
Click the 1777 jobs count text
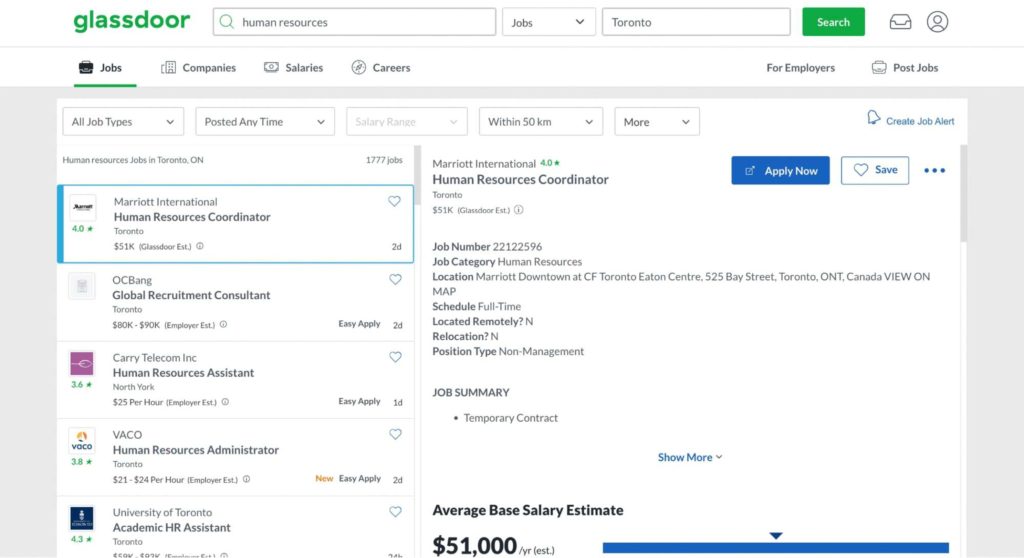pyautogui.click(x=384, y=159)
